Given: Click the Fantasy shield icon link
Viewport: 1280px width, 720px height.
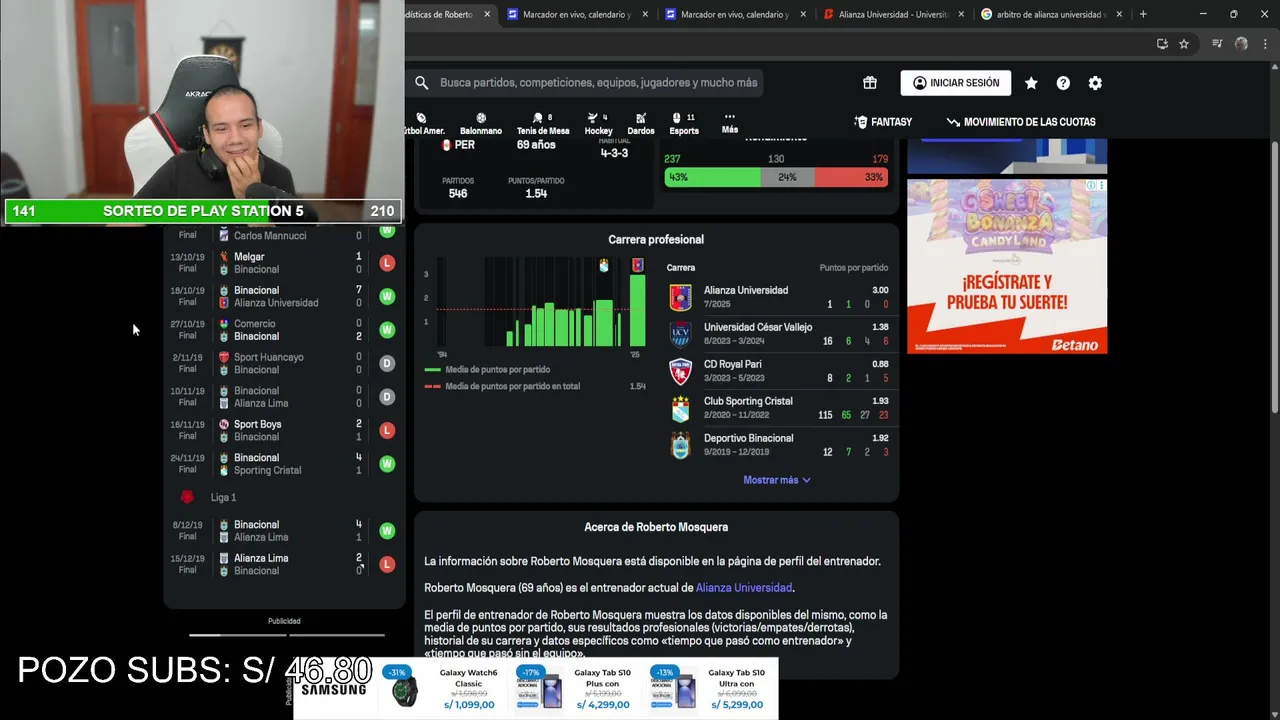Looking at the screenshot, I should click(883, 122).
